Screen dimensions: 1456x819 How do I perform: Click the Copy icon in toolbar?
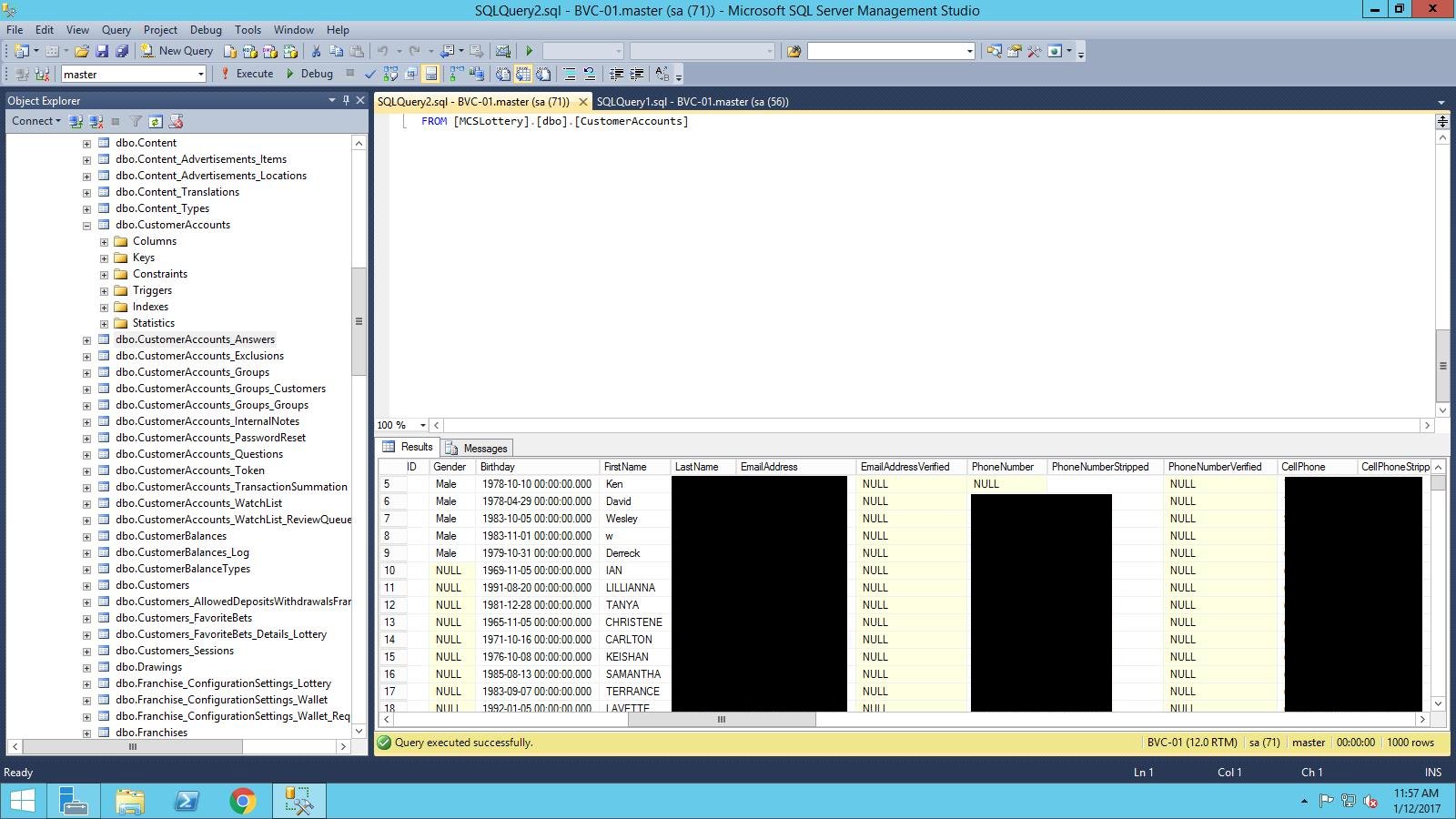coord(336,51)
